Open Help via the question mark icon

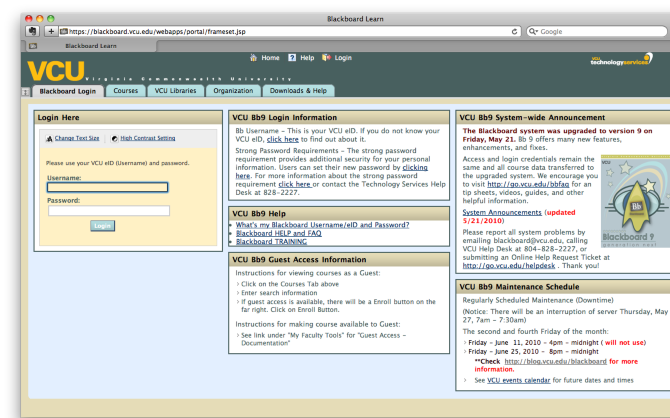pos(291,58)
